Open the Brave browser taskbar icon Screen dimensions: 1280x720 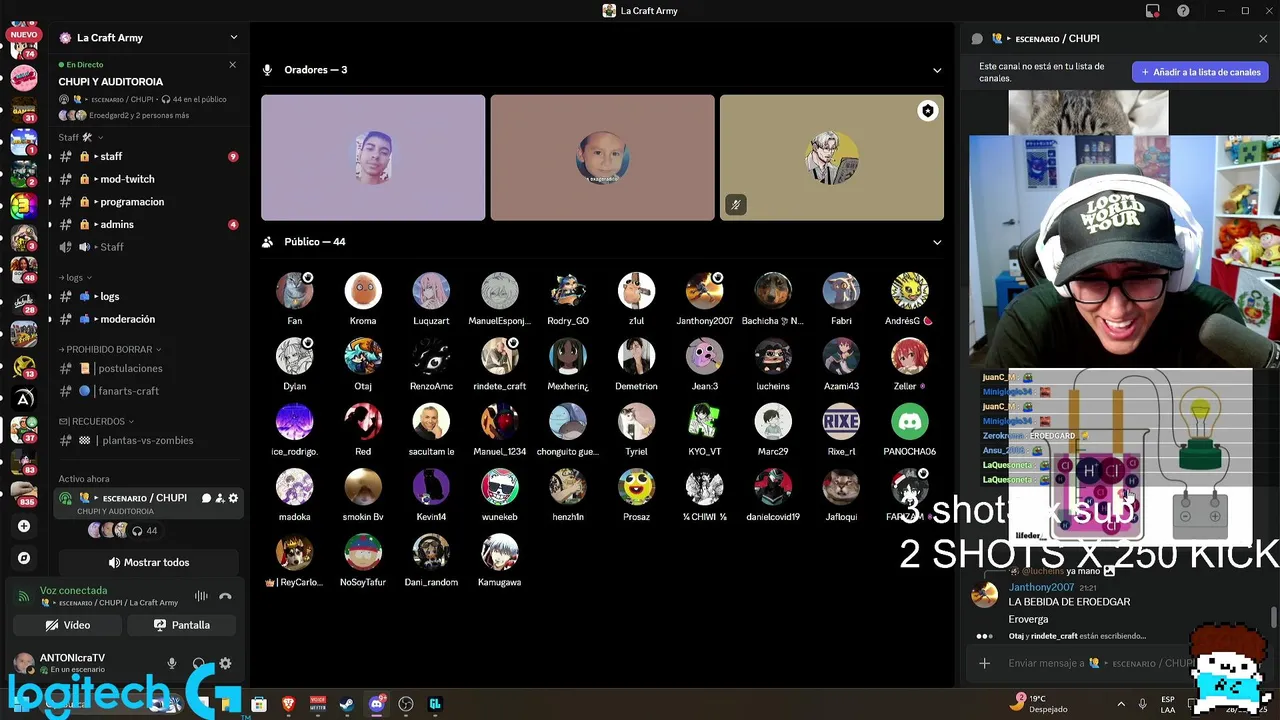pos(289,704)
